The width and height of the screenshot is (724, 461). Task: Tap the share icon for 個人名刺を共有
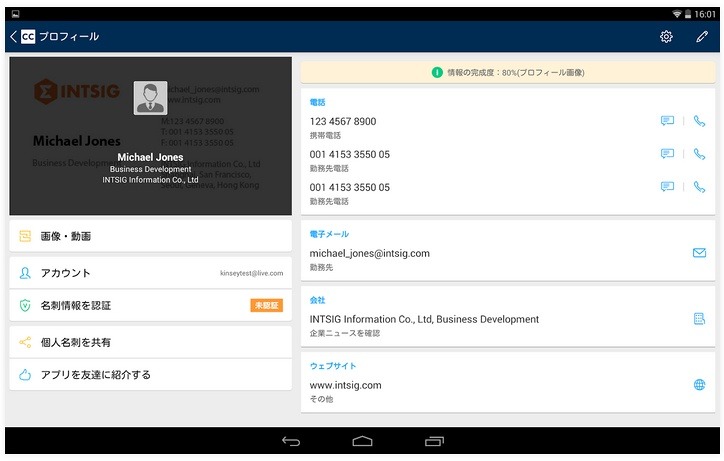[25, 342]
